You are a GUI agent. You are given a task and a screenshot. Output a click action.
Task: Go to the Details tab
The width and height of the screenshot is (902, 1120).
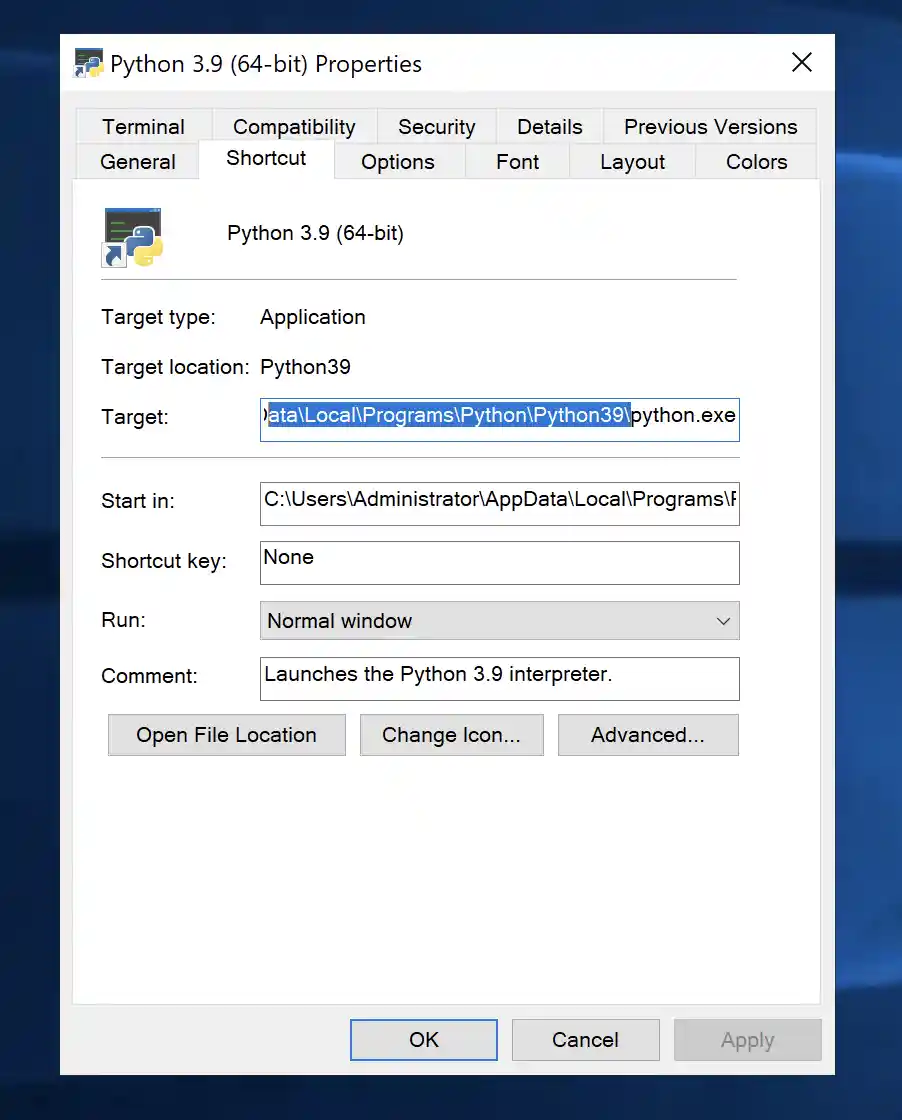[549, 127]
